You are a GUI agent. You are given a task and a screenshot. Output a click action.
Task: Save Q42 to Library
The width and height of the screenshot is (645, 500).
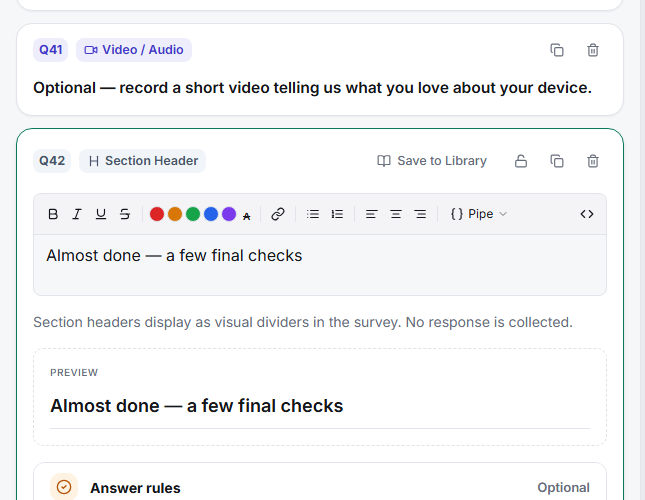pyautogui.click(x=432, y=161)
